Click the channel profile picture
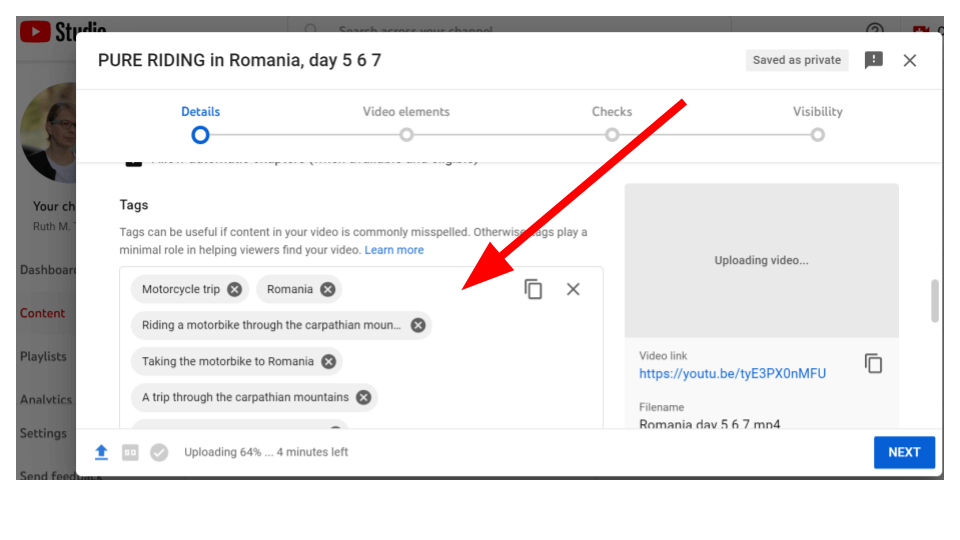Viewport: 960px width, 540px height. tap(49, 132)
